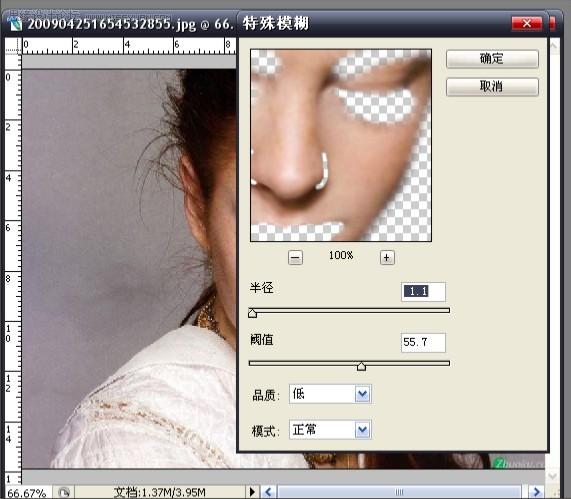Click the 100% preview zoom label
571x499 pixels.
coord(341,255)
